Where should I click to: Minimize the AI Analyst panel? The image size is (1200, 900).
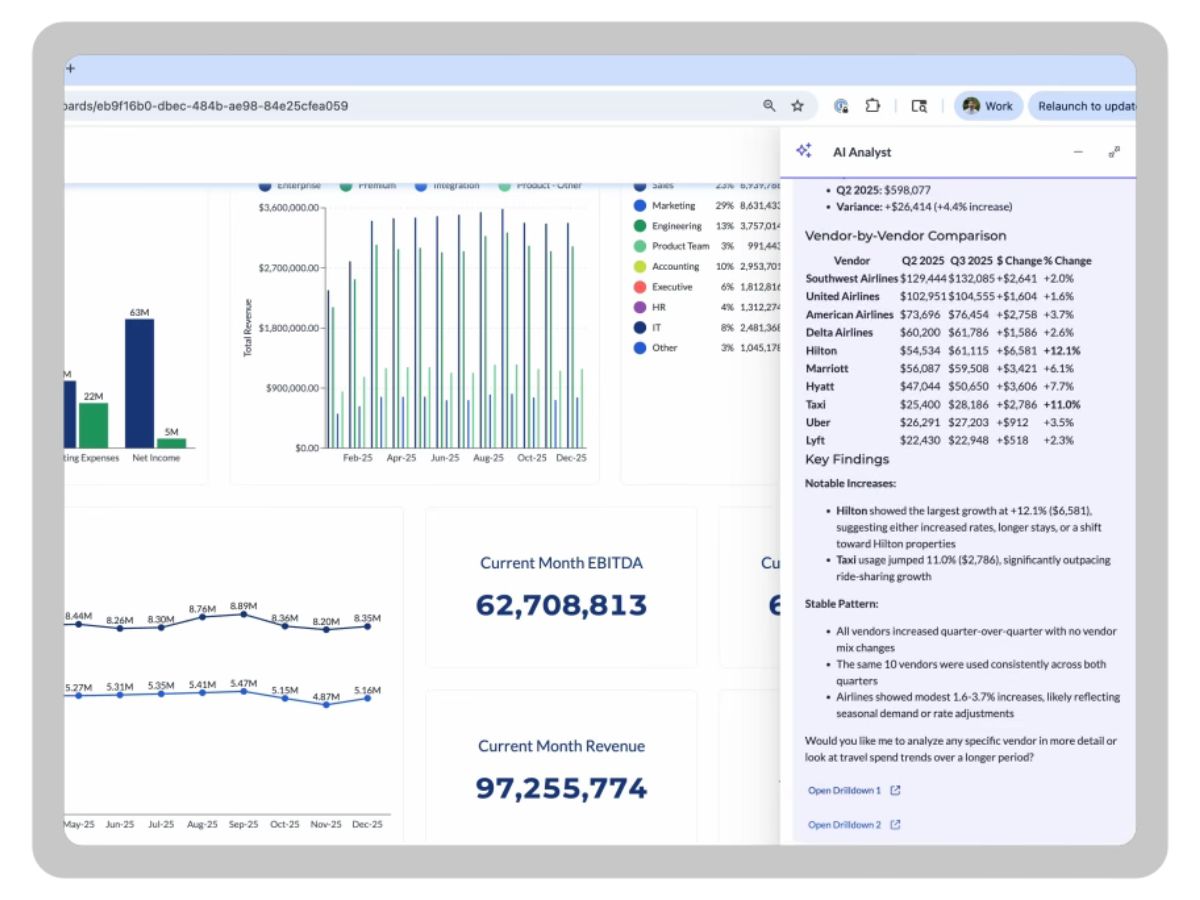[1078, 152]
